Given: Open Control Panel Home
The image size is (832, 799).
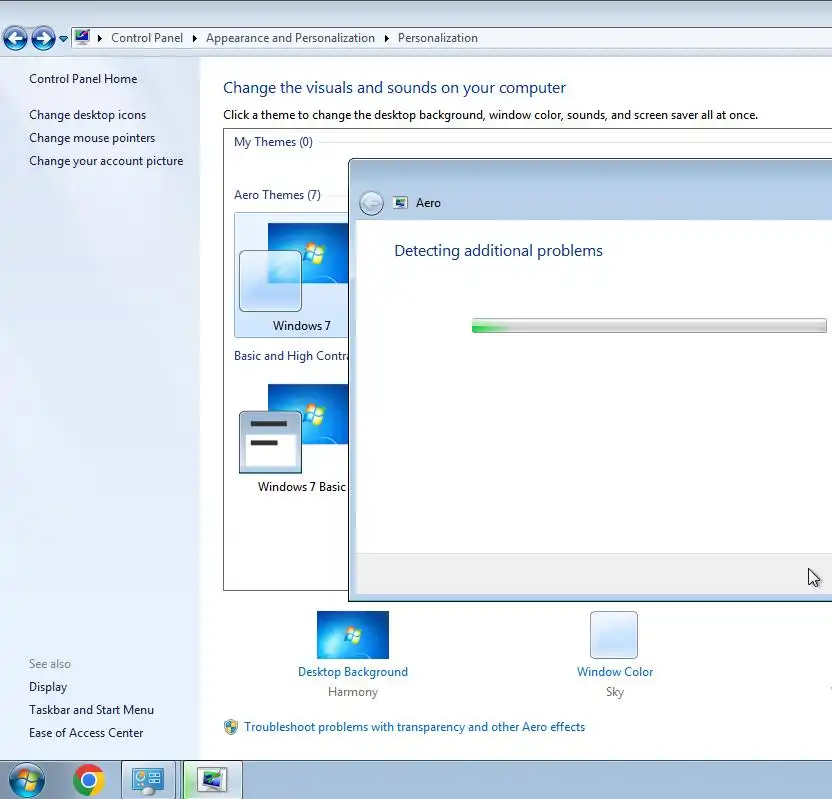Looking at the screenshot, I should coord(83,79).
